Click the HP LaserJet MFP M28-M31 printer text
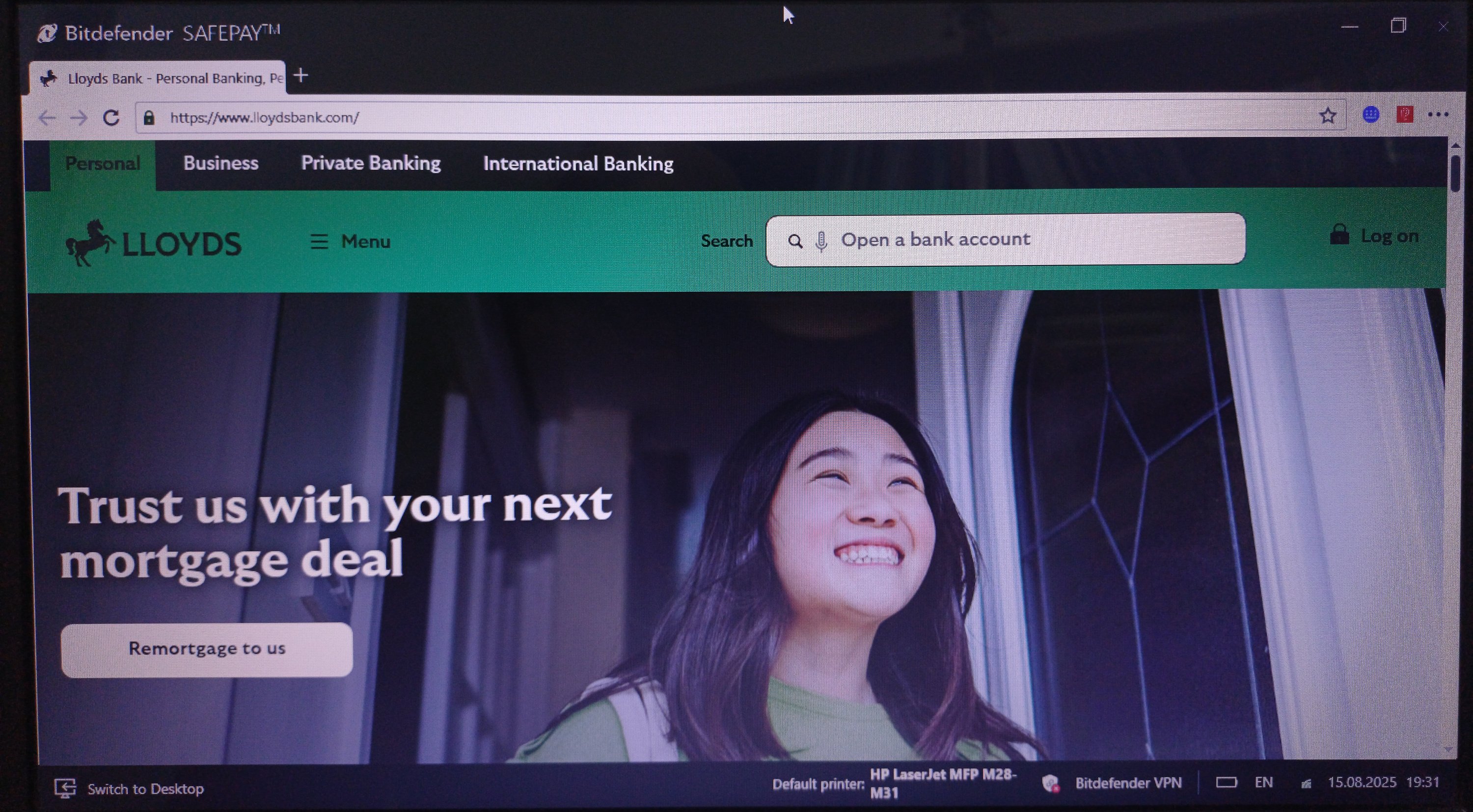Screen dimensions: 1473x812 coord(943,784)
